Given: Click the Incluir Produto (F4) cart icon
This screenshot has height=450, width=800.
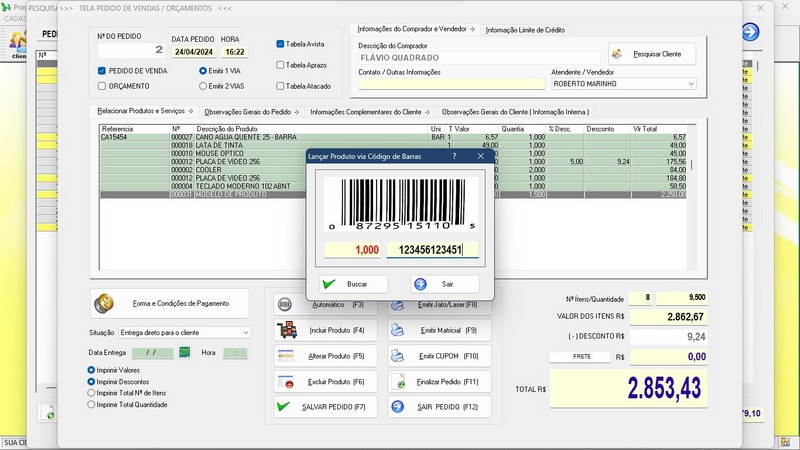Looking at the screenshot, I should [288, 330].
